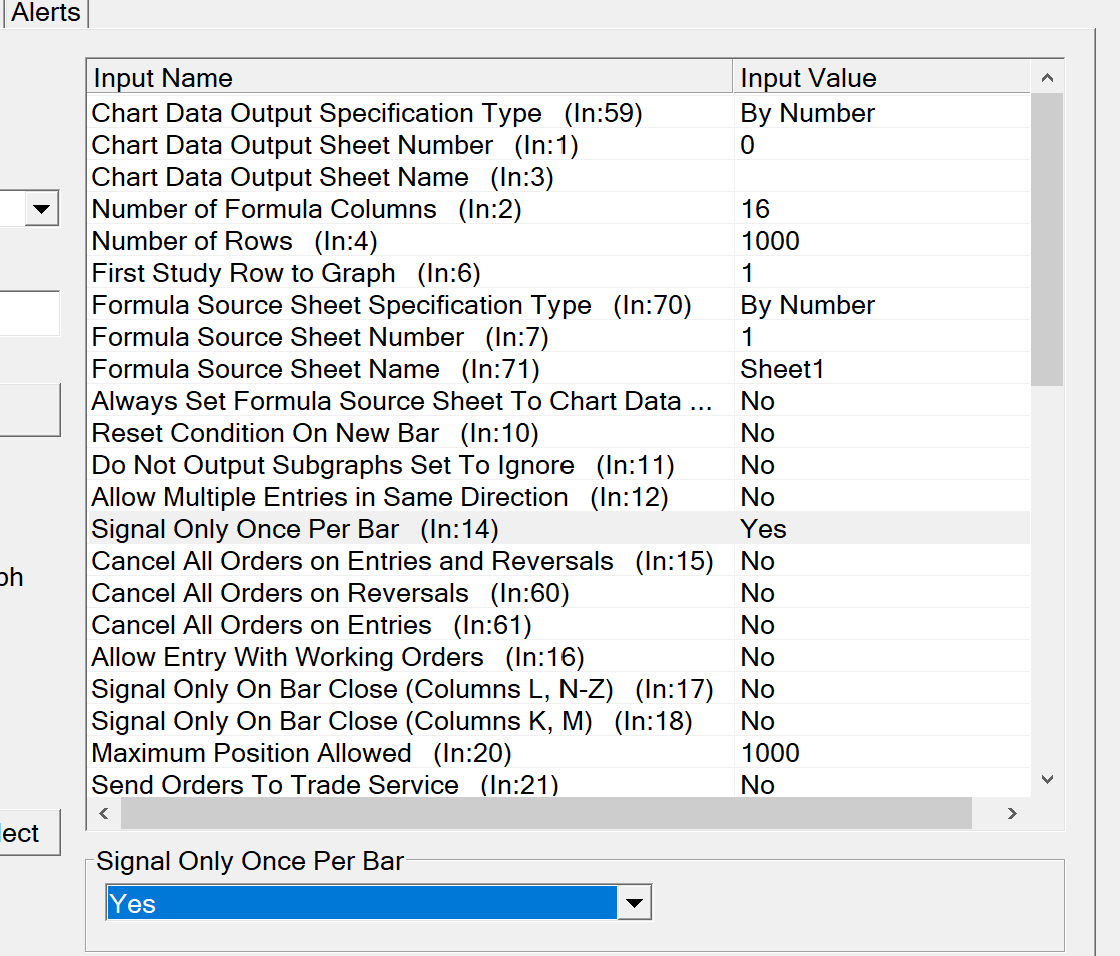The image size is (1120, 956).
Task: Click the Input Name column header
Action: pos(410,78)
